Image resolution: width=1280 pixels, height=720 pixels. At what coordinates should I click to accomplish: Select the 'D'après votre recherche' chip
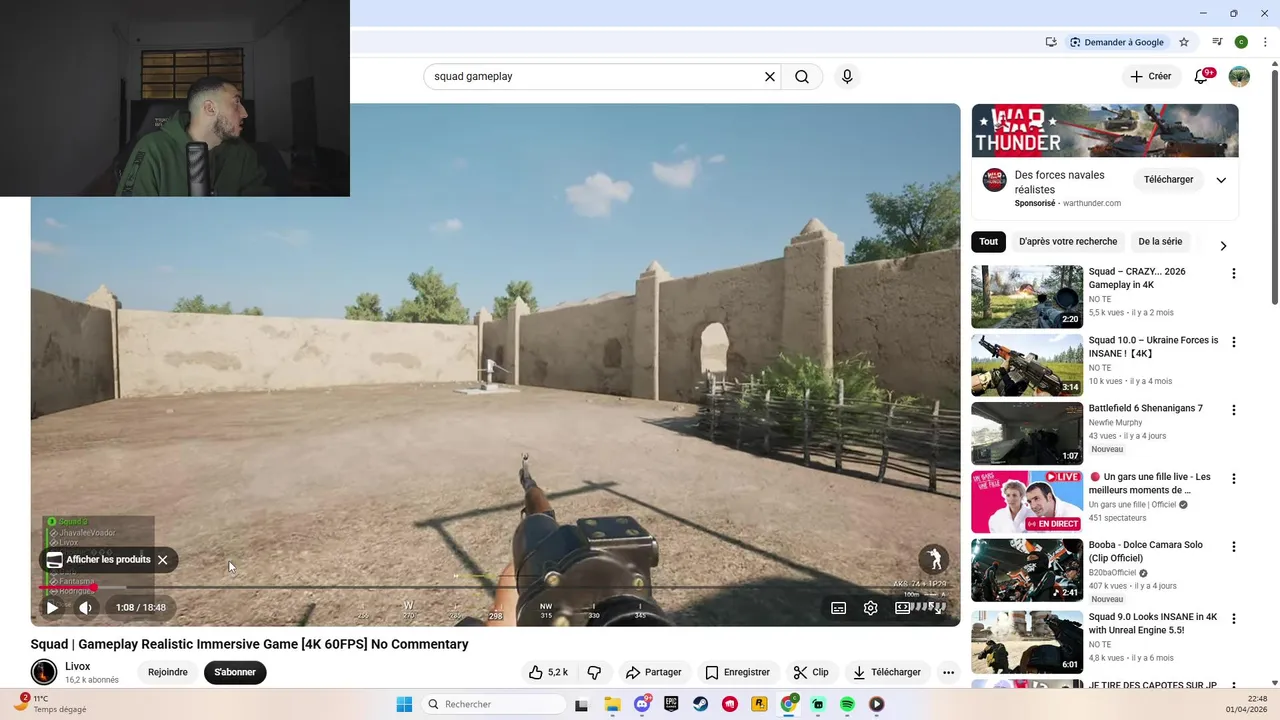[1068, 242]
